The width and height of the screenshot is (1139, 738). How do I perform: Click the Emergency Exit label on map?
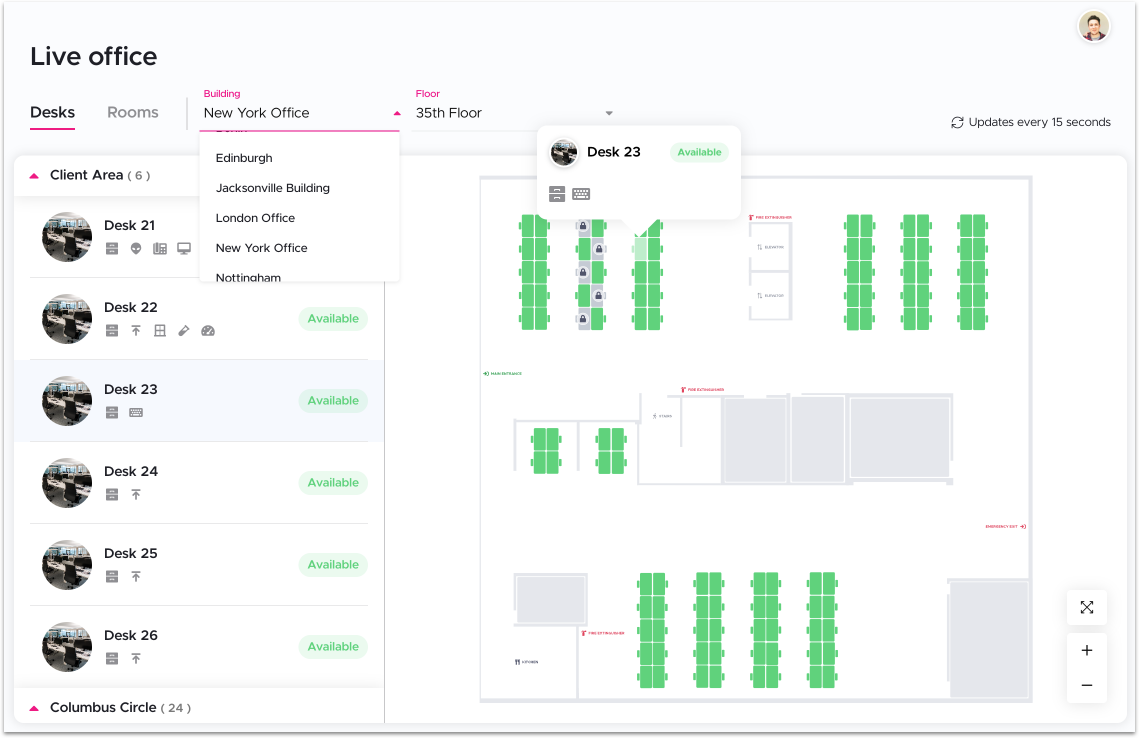1005,527
